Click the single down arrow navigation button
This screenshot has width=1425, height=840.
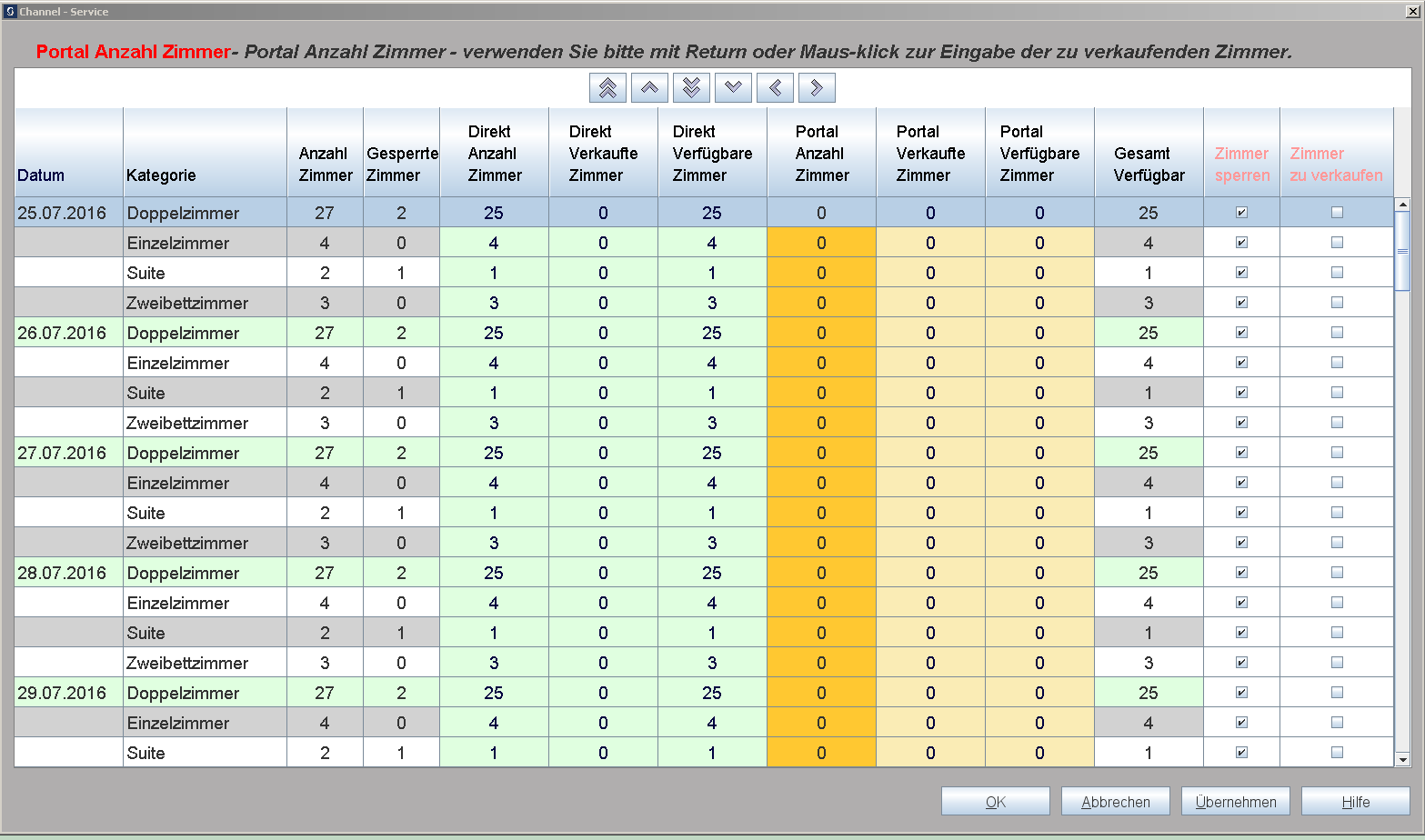coord(733,88)
